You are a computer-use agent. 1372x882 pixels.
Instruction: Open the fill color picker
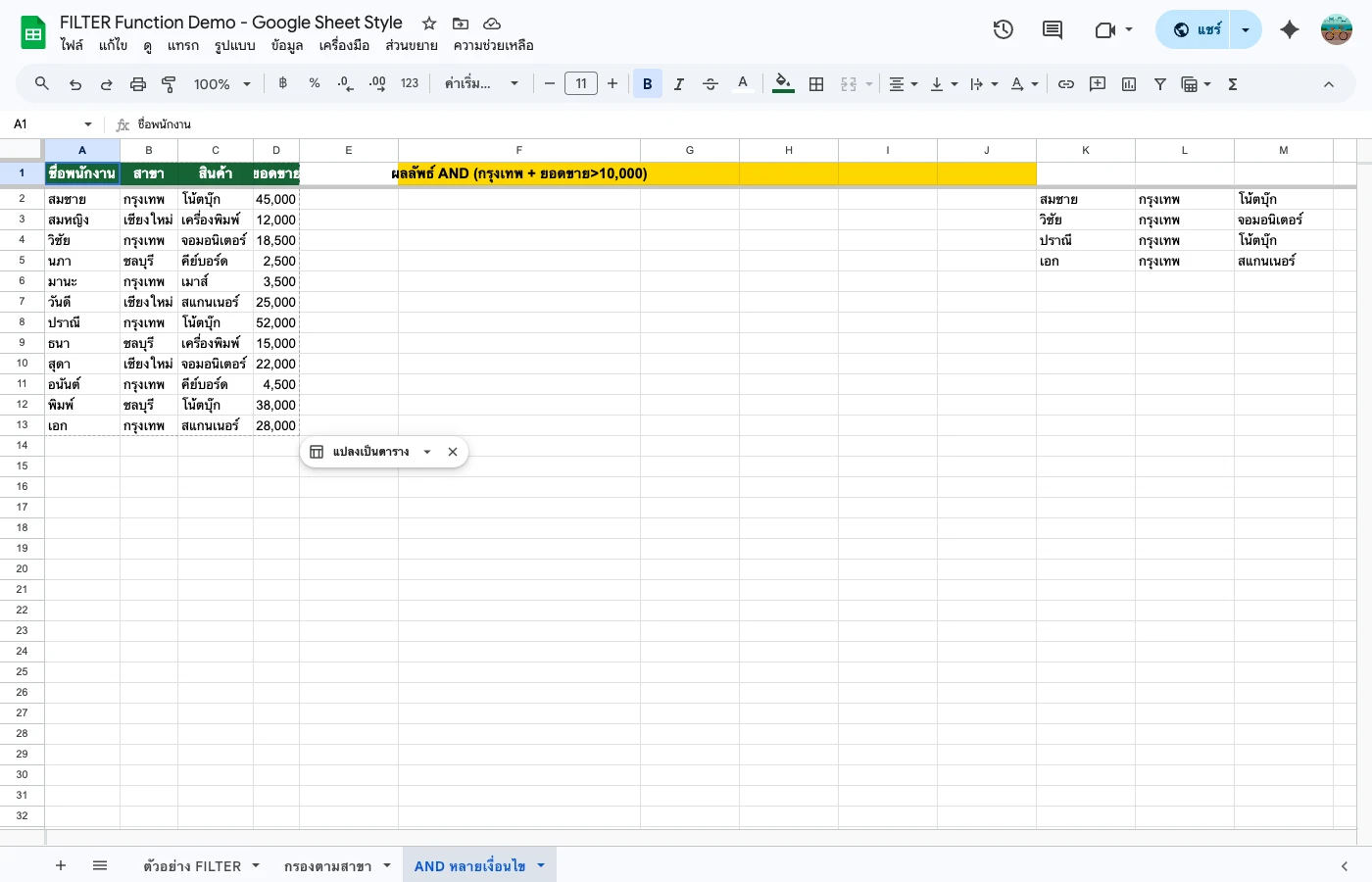click(782, 83)
